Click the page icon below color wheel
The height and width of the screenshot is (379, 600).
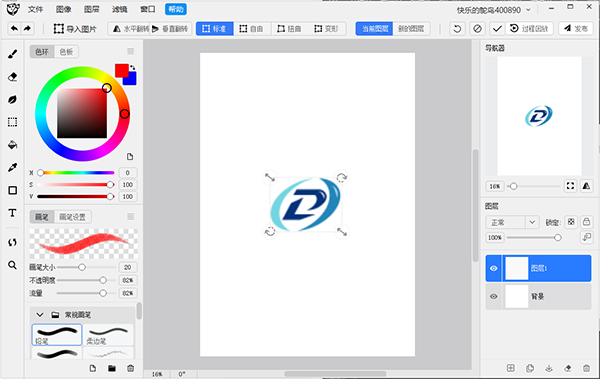coord(130,157)
